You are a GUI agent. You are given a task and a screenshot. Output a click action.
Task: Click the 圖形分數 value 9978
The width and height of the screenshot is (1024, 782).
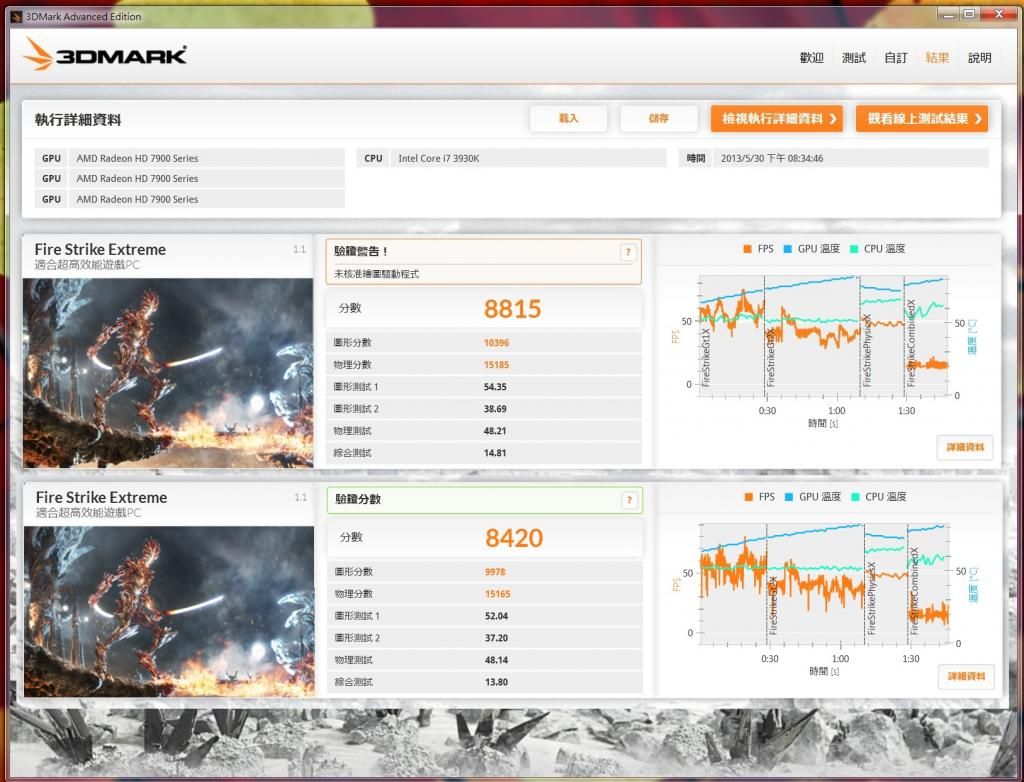pos(495,572)
